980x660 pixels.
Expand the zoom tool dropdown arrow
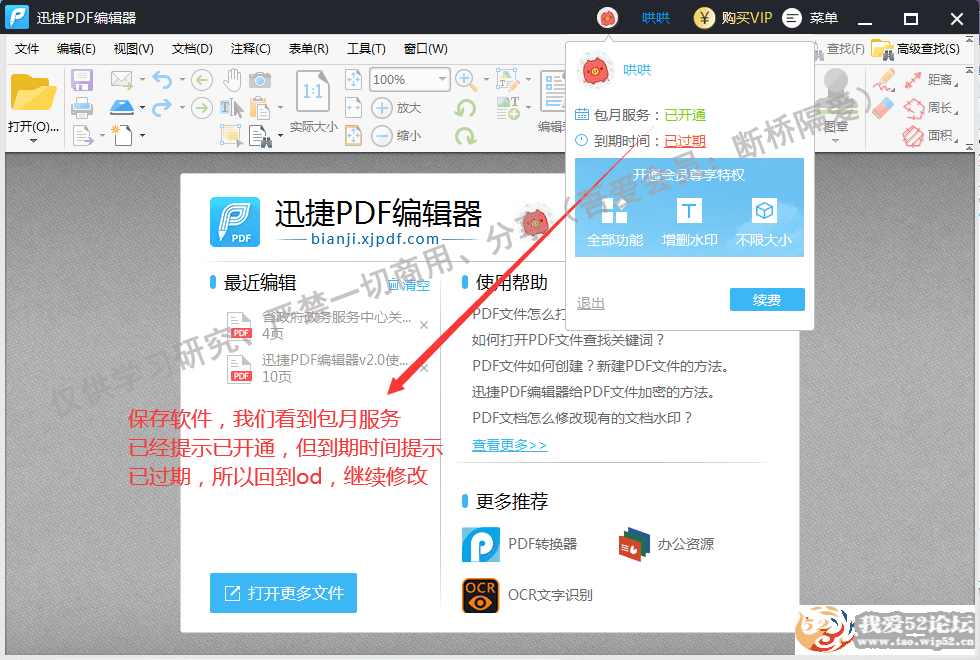point(486,80)
